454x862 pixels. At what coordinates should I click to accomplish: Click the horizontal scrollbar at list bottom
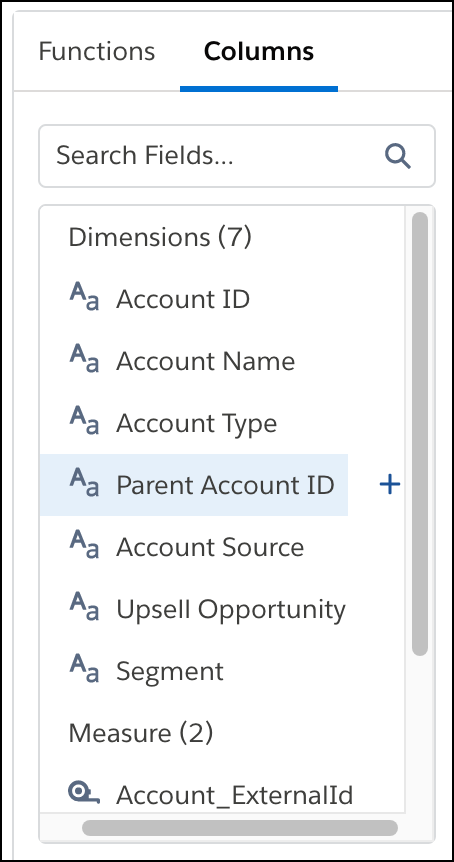click(240, 828)
